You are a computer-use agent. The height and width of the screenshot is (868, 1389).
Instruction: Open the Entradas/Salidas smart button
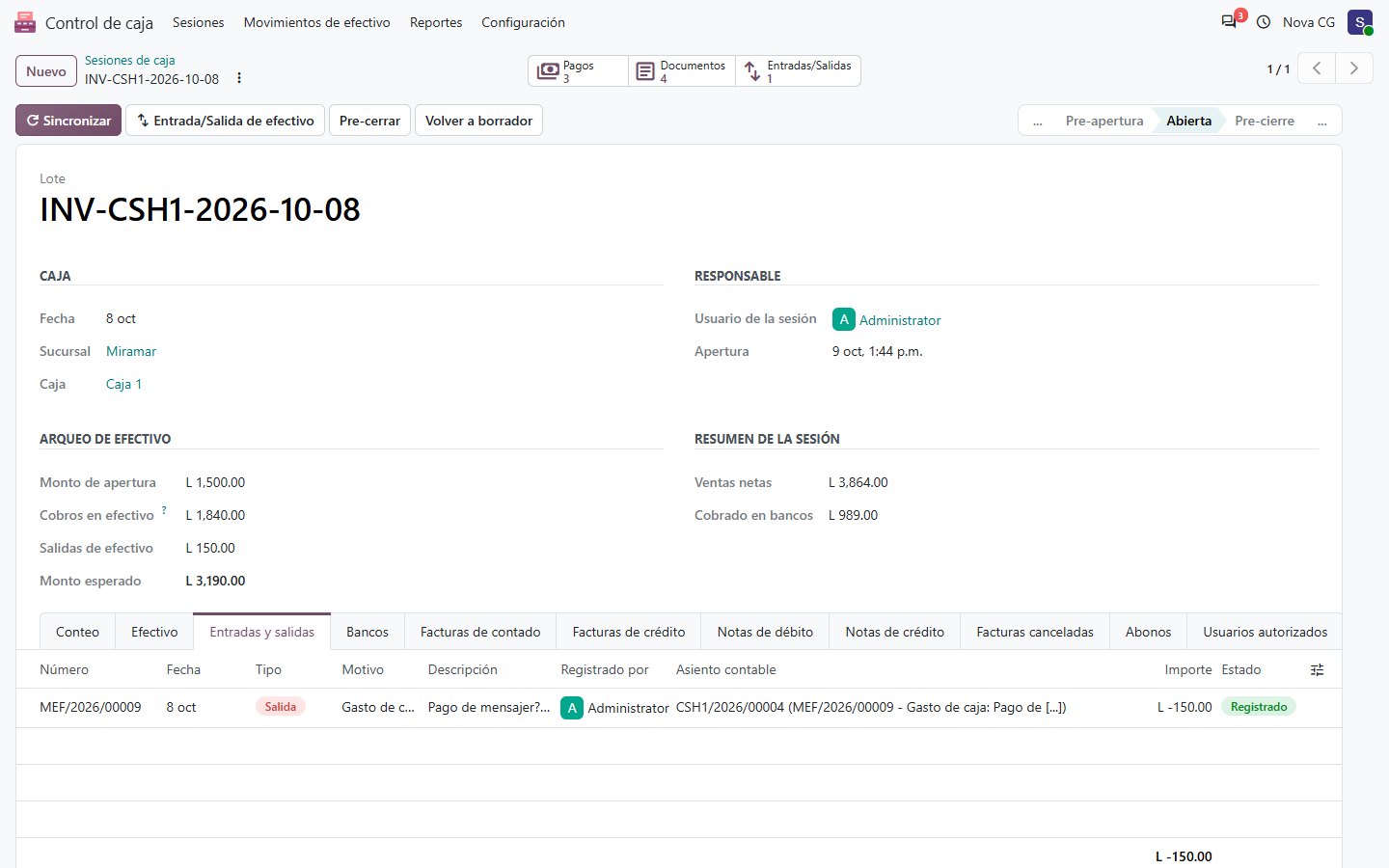[798, 71]
